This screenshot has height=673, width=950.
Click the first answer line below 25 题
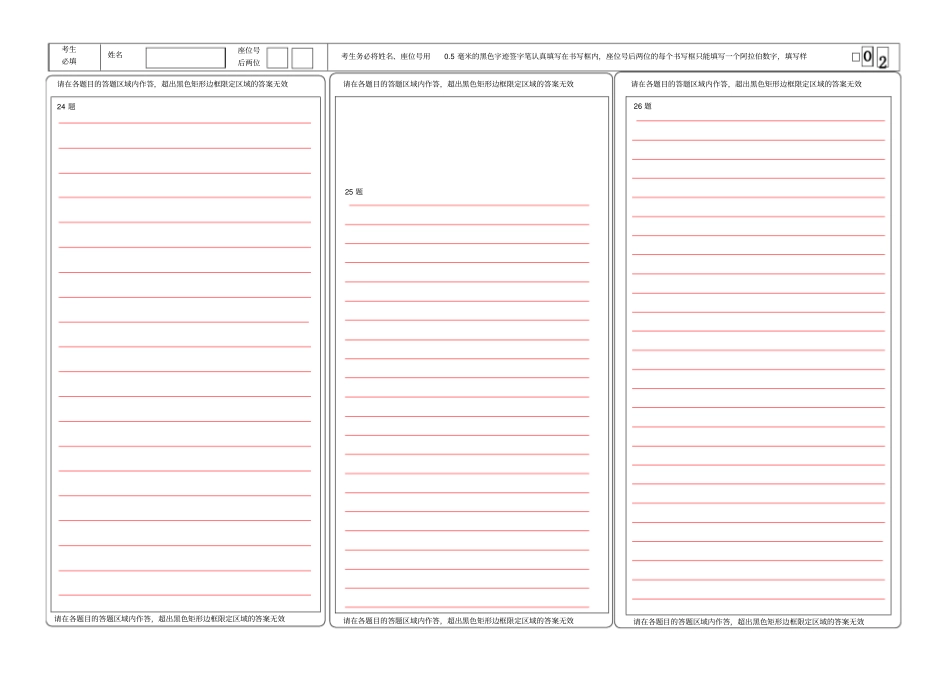469,205
